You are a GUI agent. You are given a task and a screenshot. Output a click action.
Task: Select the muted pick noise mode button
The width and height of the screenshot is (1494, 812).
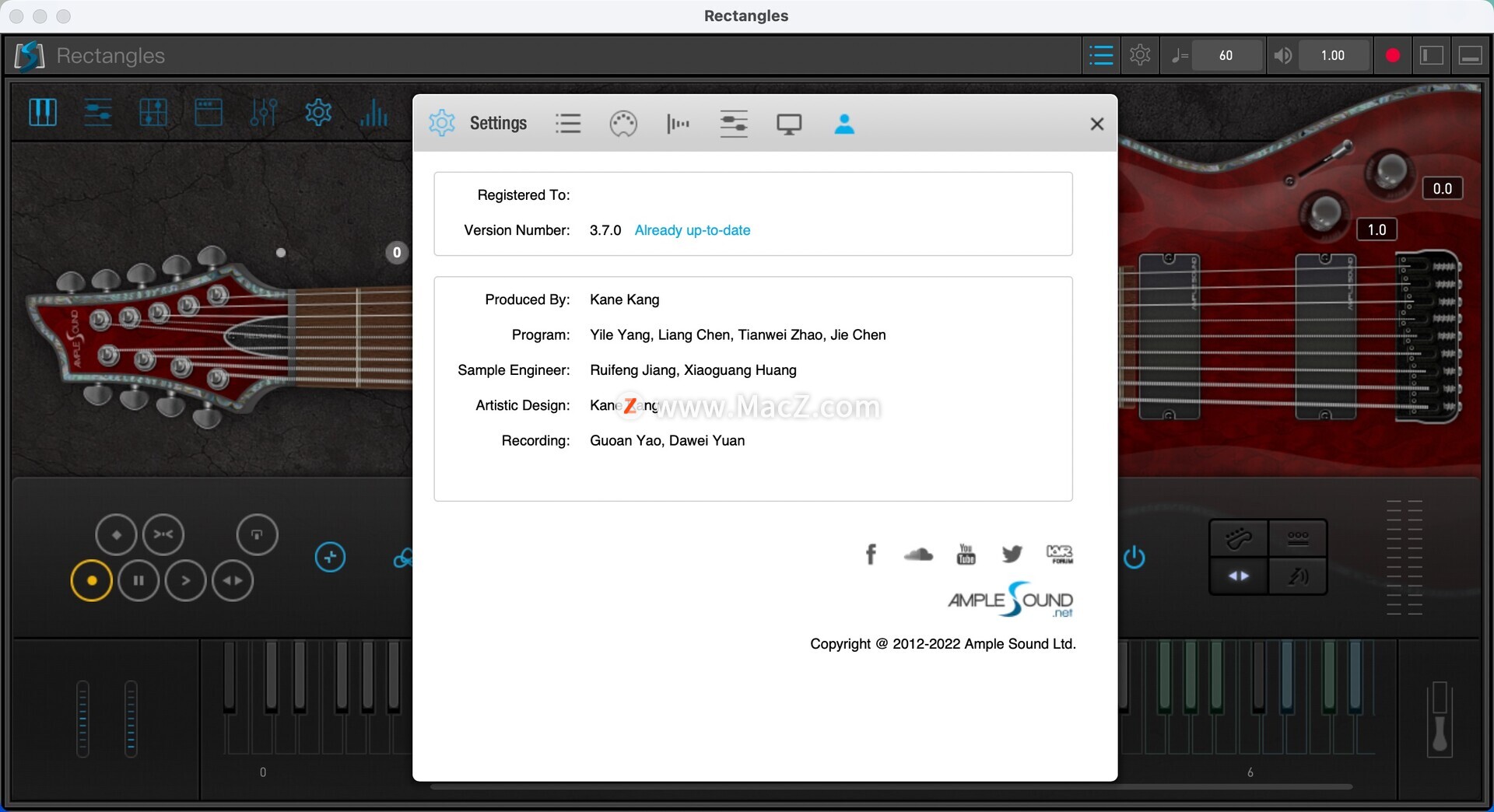(1298, 576)
